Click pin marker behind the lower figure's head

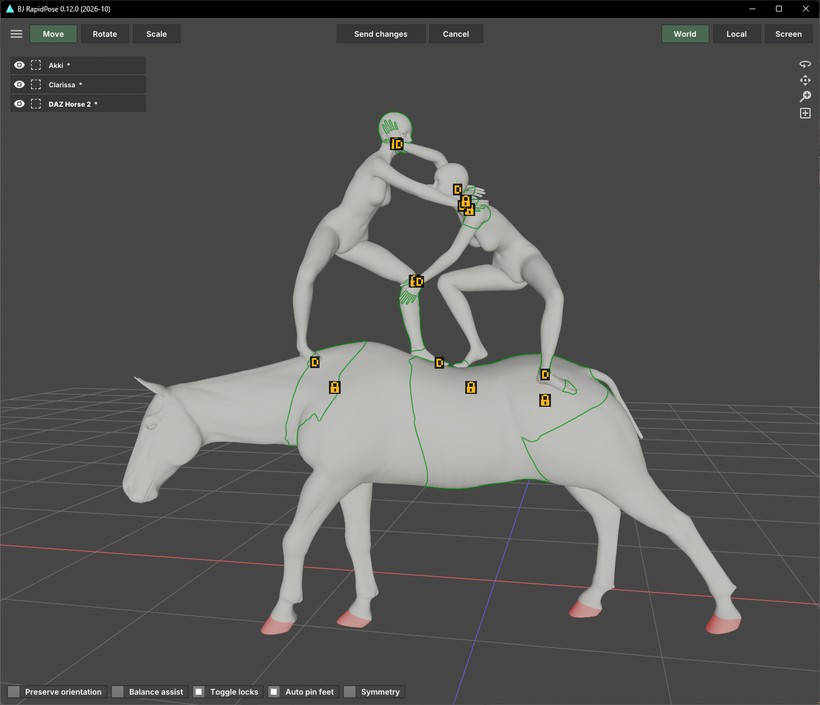tap(458, 189)
